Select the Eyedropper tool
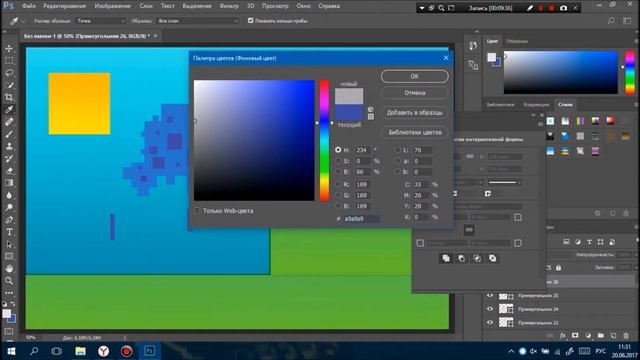 point(9,109)
